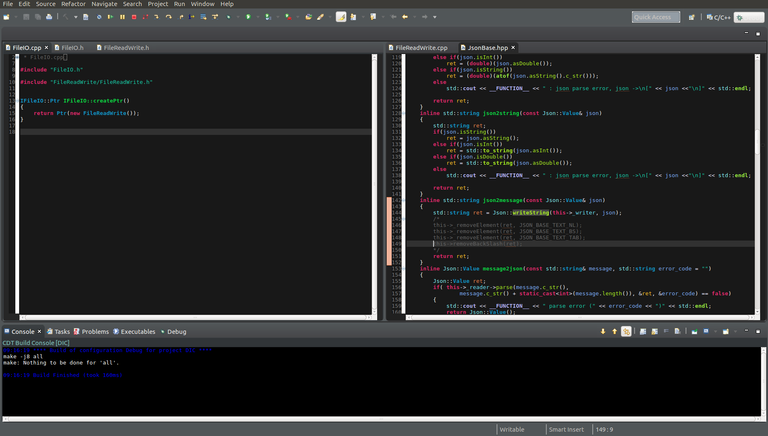768x436 pixels.
Task: Open the forward navigation history dropdown
Action: 434,17
